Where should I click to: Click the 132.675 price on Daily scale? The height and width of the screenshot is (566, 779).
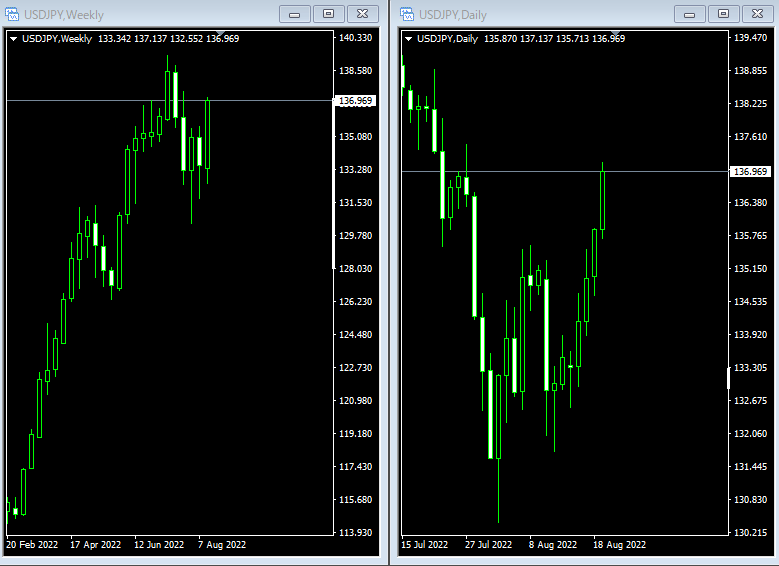(x=751, y=401)
